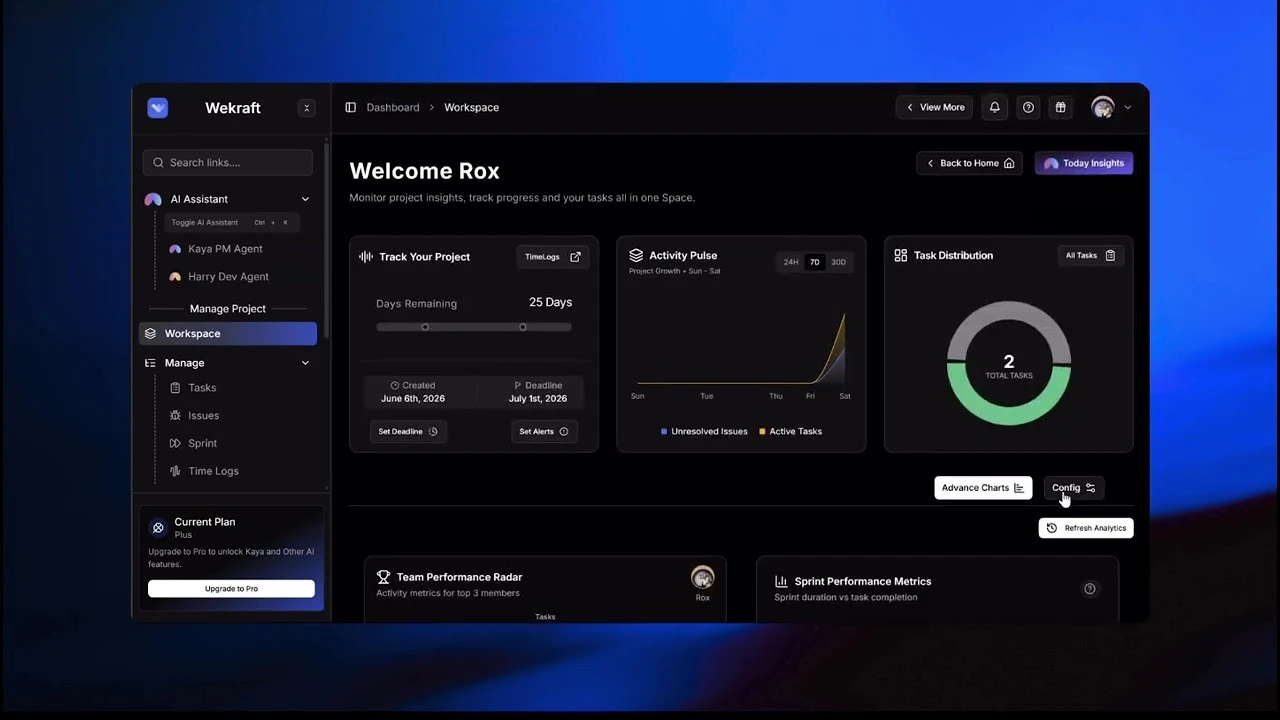Open Config options
The height and width of the screenshot is (720, 1280).
1073,488
